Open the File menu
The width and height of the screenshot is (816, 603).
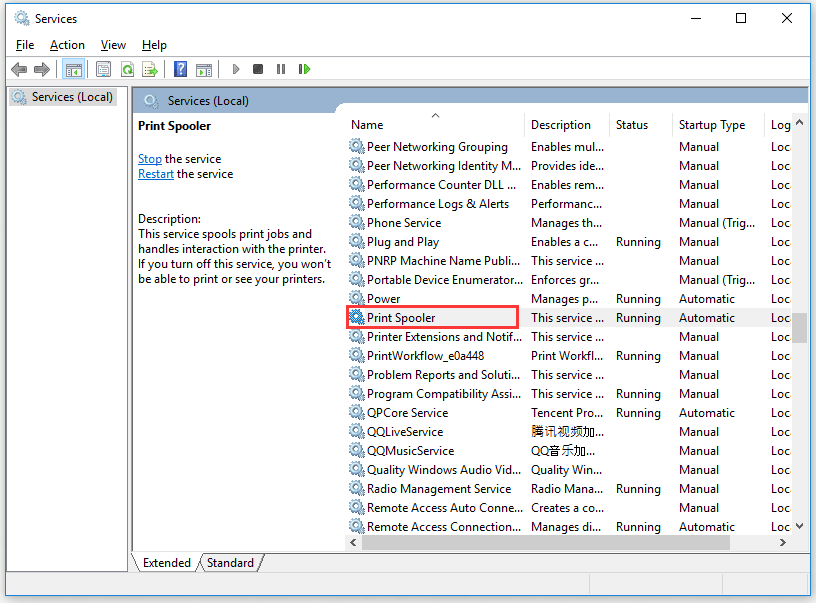point(25,45)
